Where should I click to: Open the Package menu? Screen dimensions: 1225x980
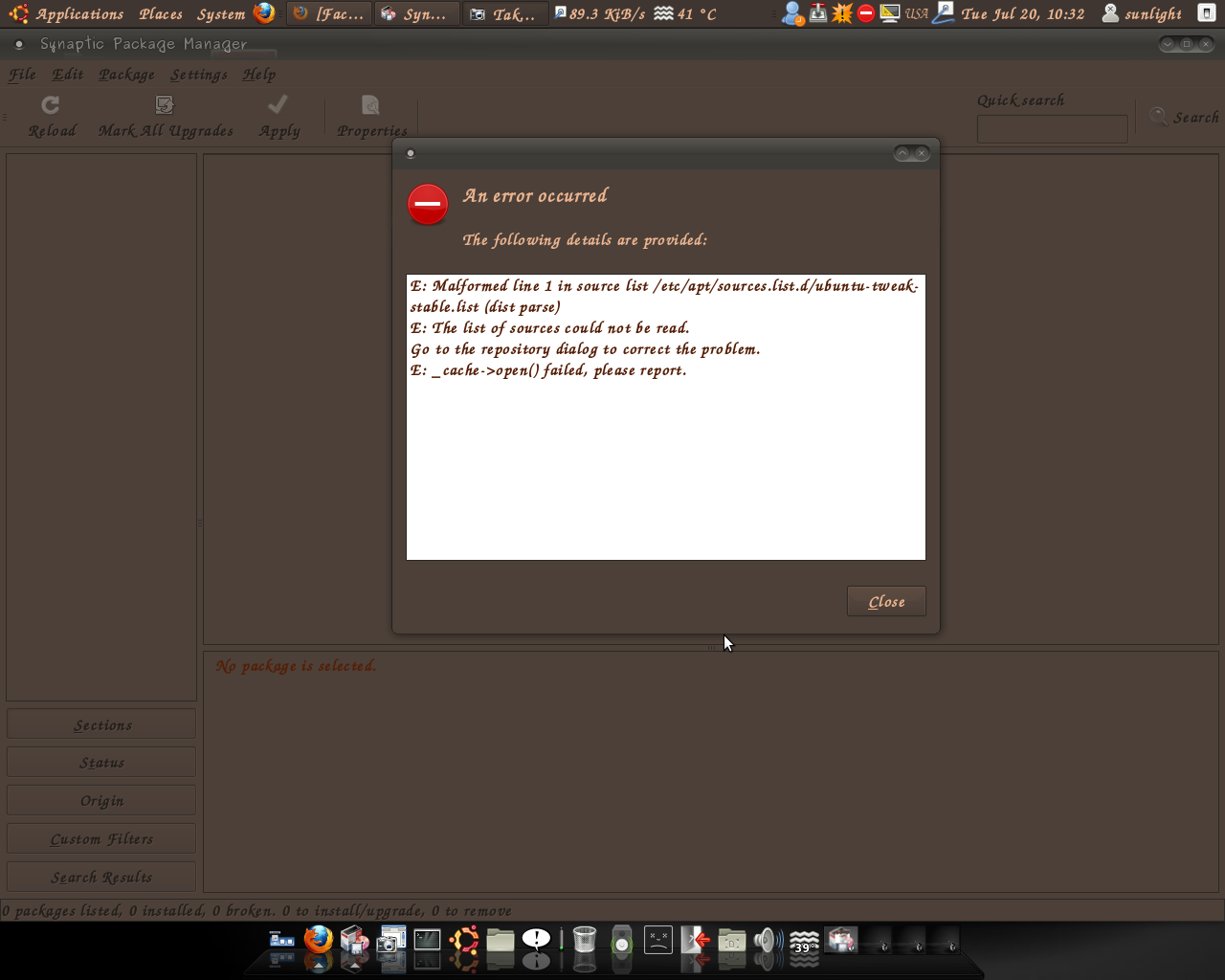[x=126, y=75]
